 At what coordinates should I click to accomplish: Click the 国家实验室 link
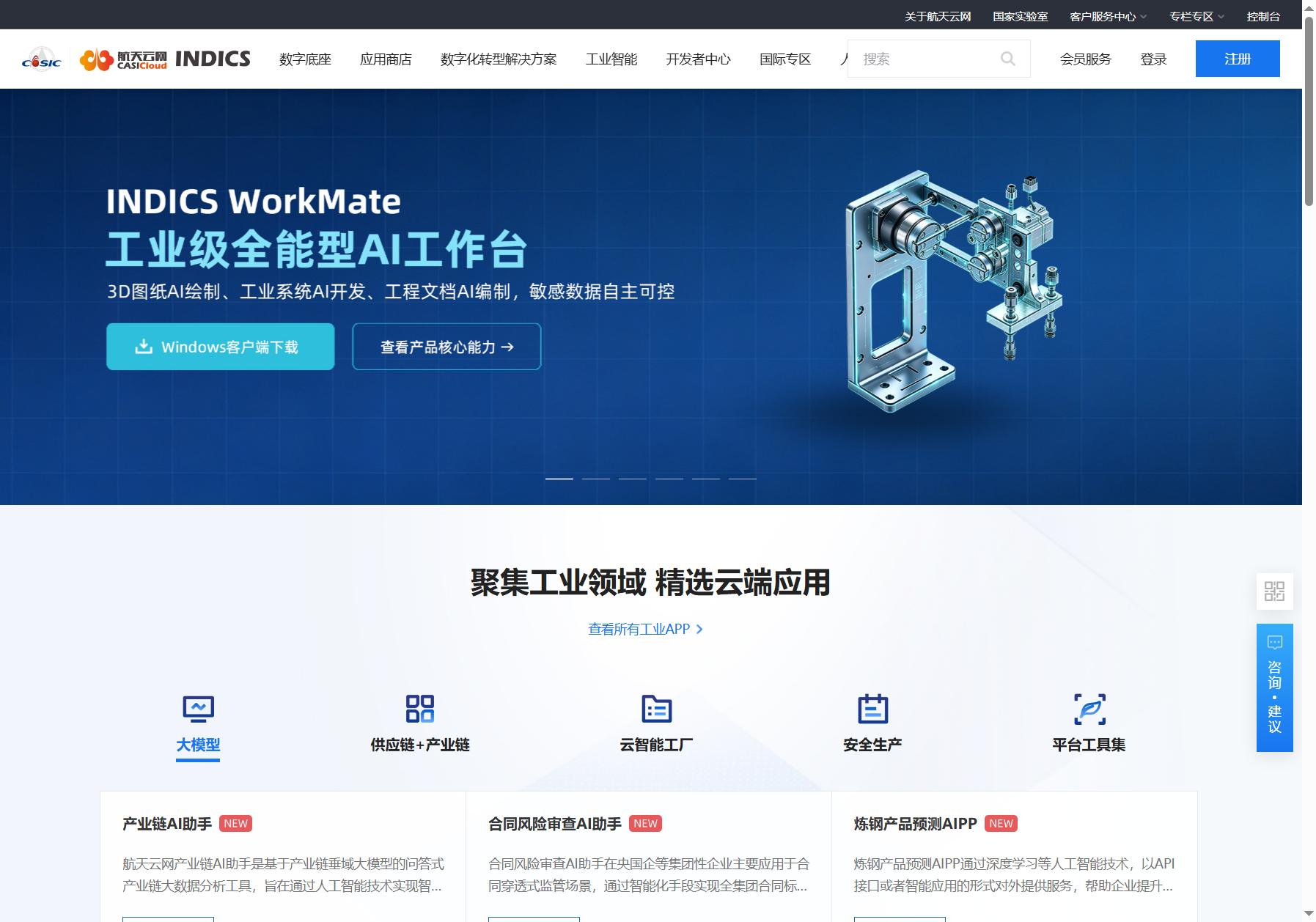click(1021, 16)
